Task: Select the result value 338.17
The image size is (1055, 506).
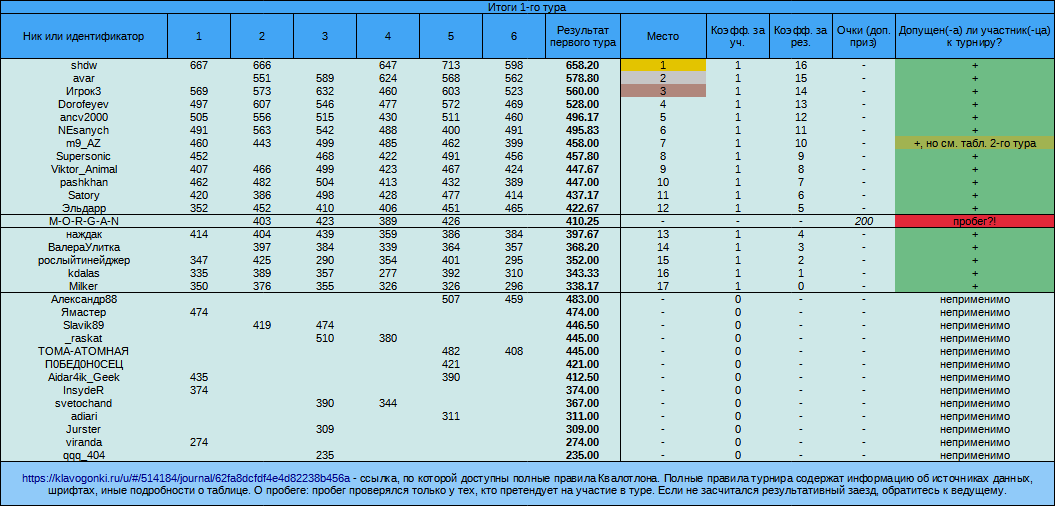Action: (583, 287)
